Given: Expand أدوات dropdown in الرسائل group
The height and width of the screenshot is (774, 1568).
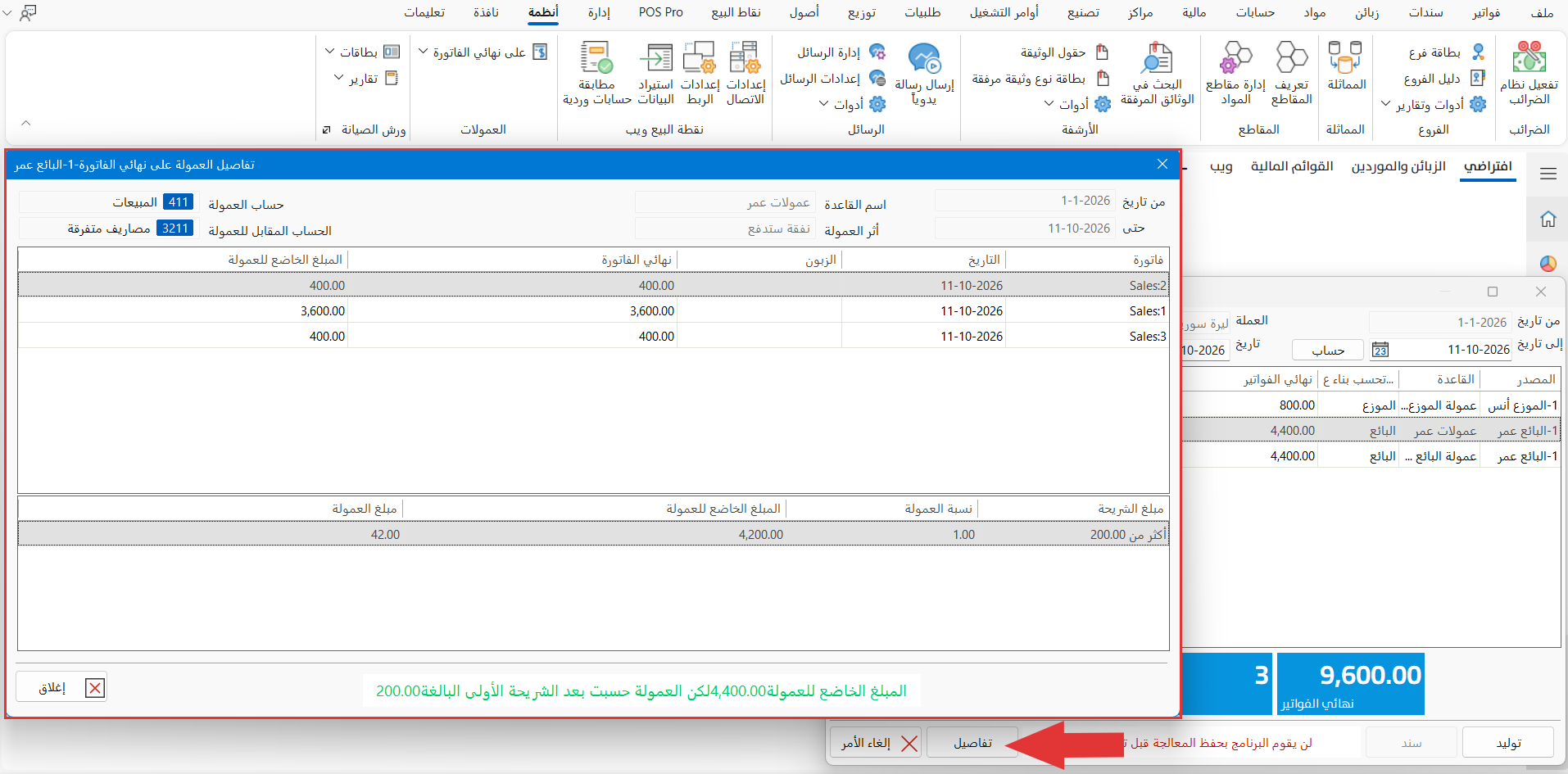Looking at the screenshot, I should coord(852,105).
